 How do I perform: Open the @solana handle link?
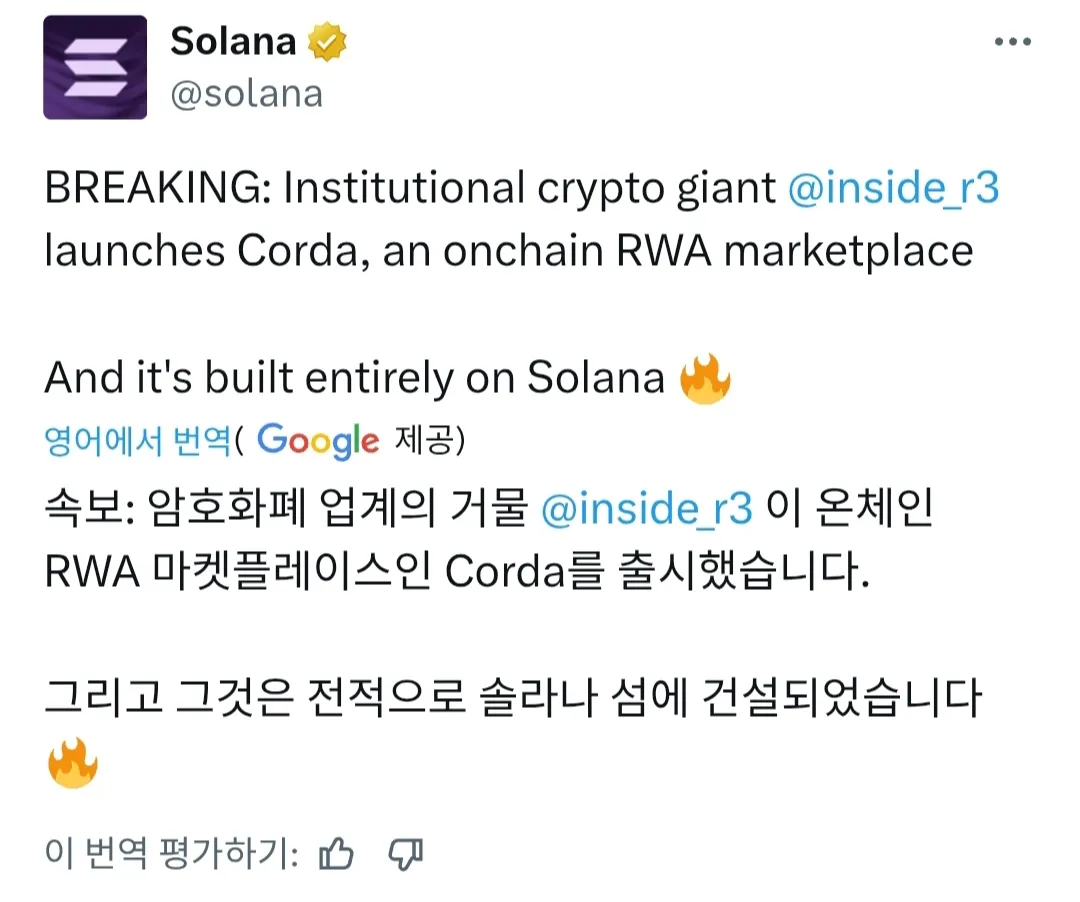tap(246, 93)
